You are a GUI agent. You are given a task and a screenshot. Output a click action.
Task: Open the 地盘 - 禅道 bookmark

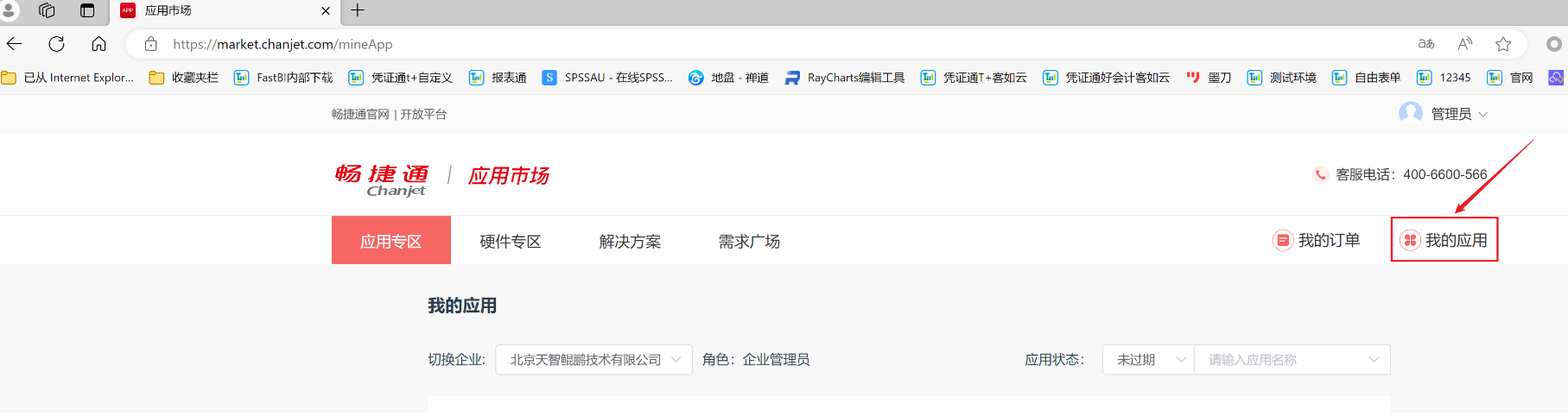click(728, 78)
